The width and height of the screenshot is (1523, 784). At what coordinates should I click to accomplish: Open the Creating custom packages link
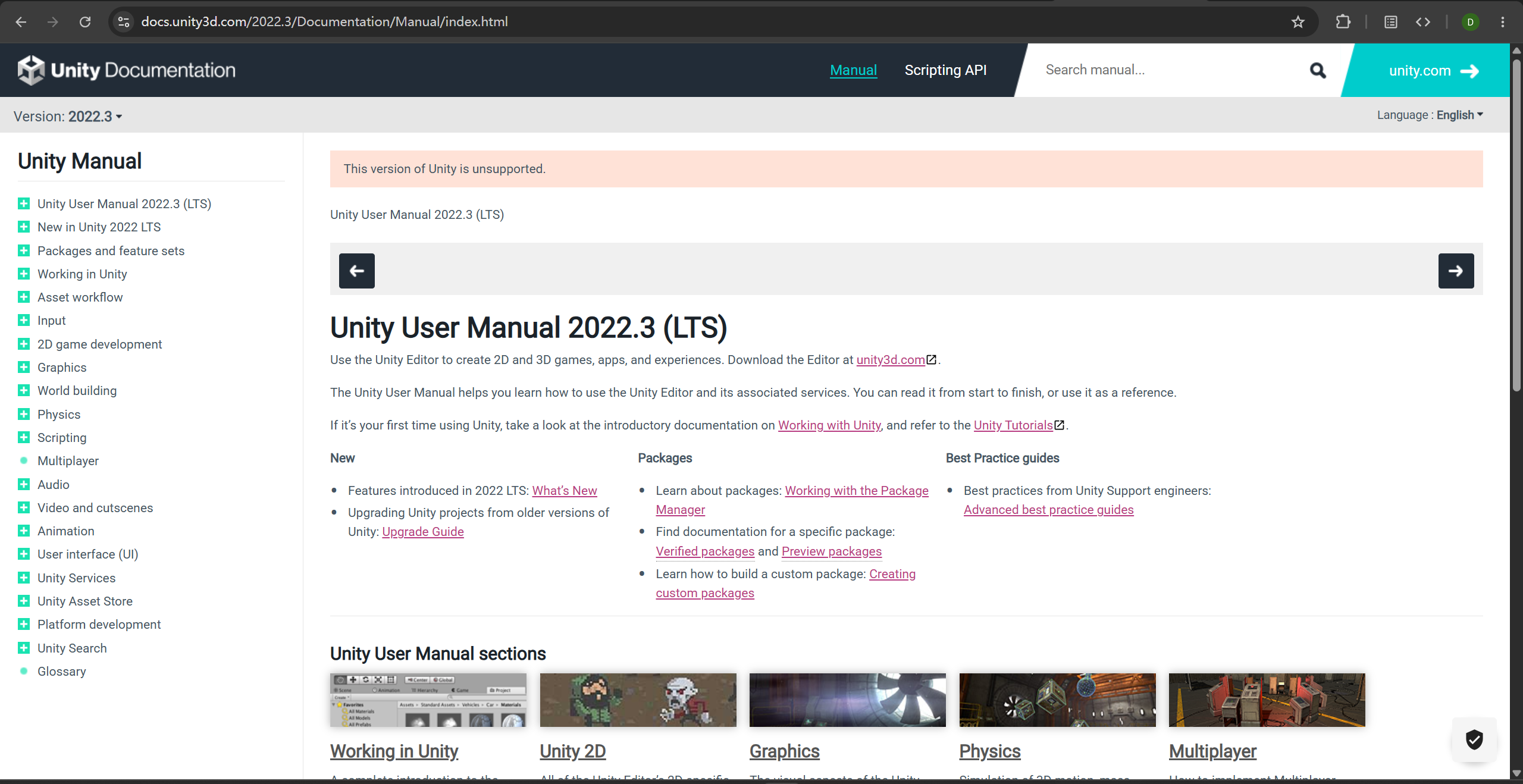892,574
